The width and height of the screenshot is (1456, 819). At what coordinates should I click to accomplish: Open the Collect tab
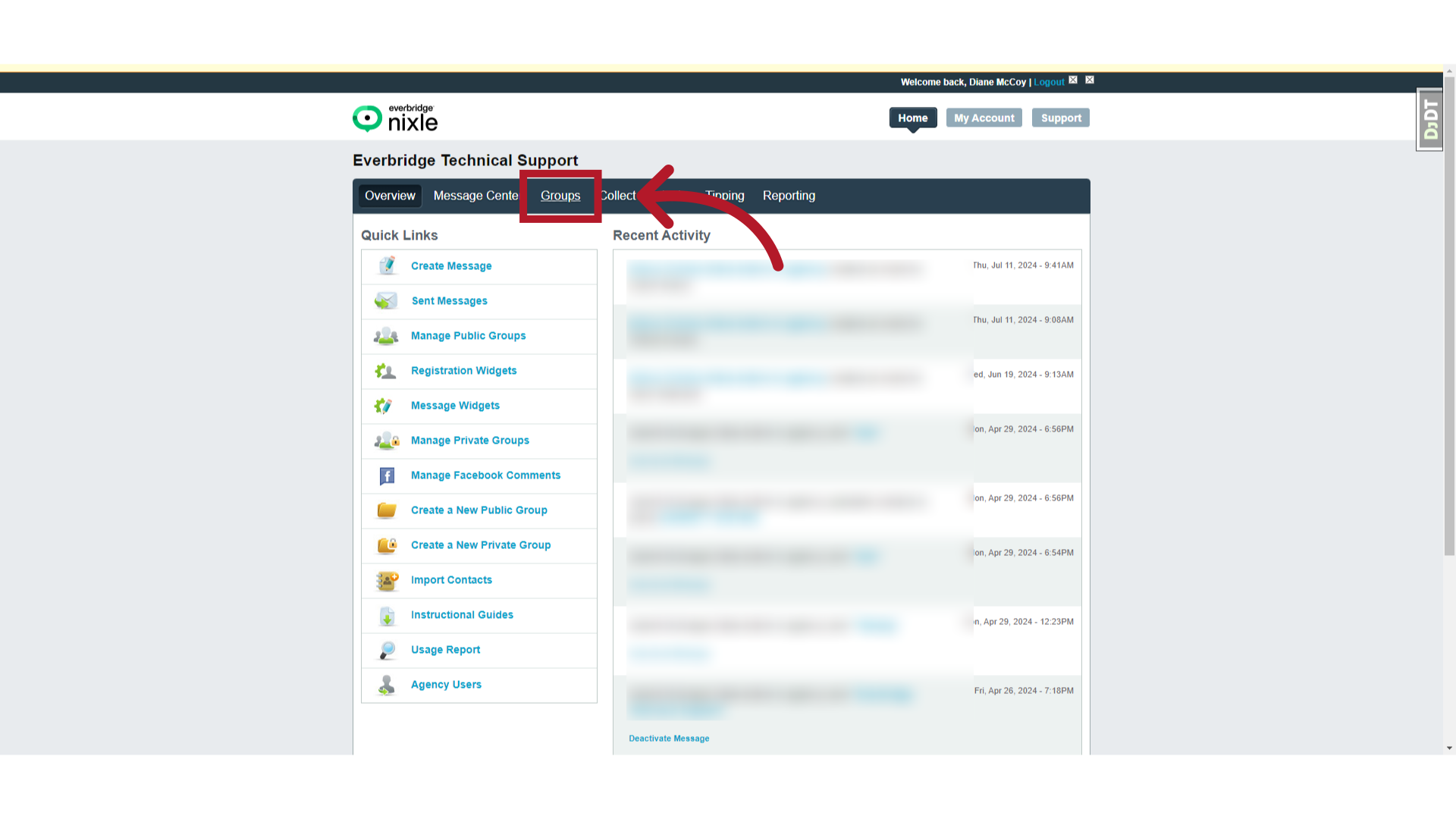pyautogui.click(x=618, y=196)
